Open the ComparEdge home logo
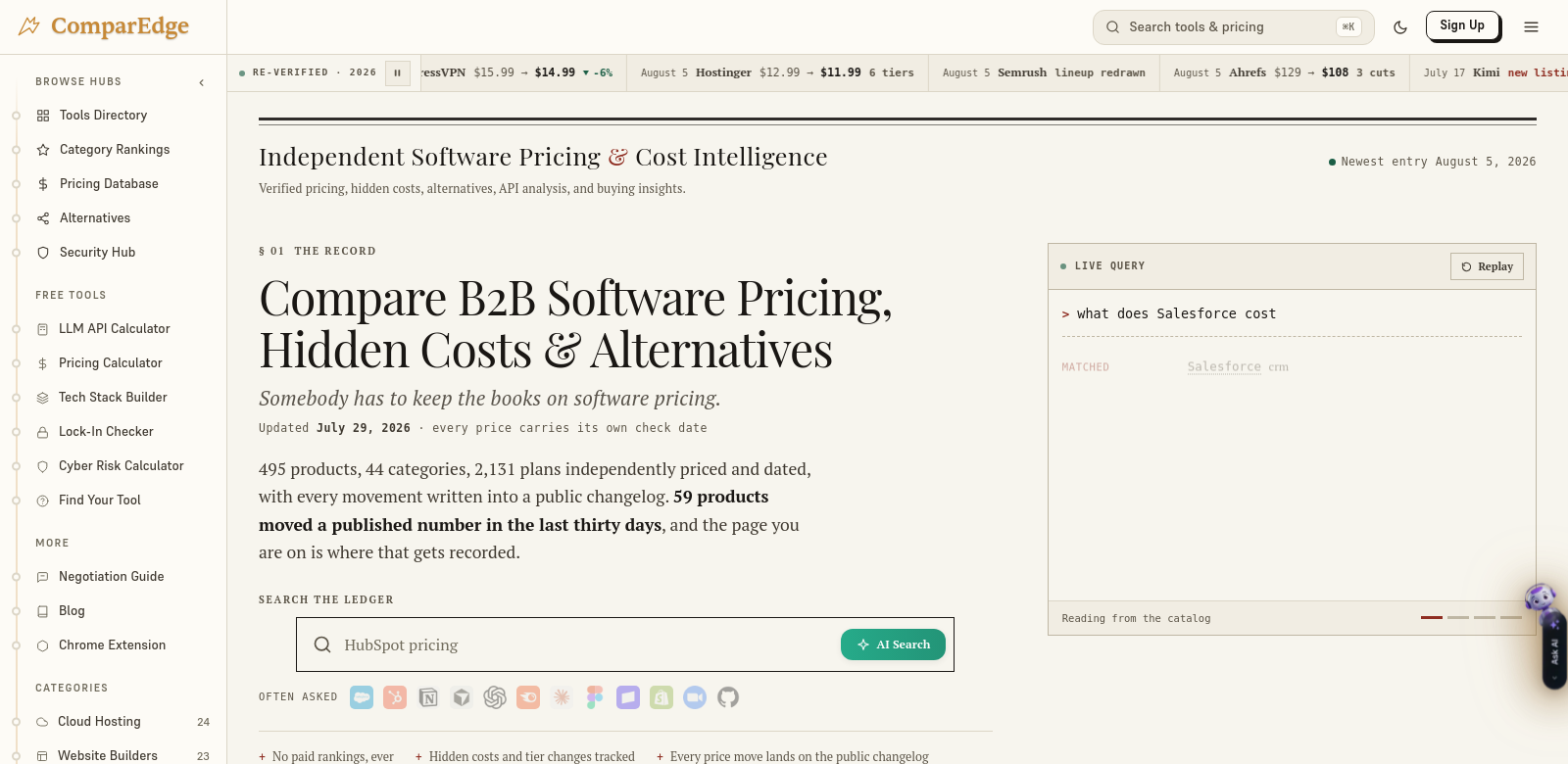The width and height of the screenshot is (1568, 764). point(104,26)
